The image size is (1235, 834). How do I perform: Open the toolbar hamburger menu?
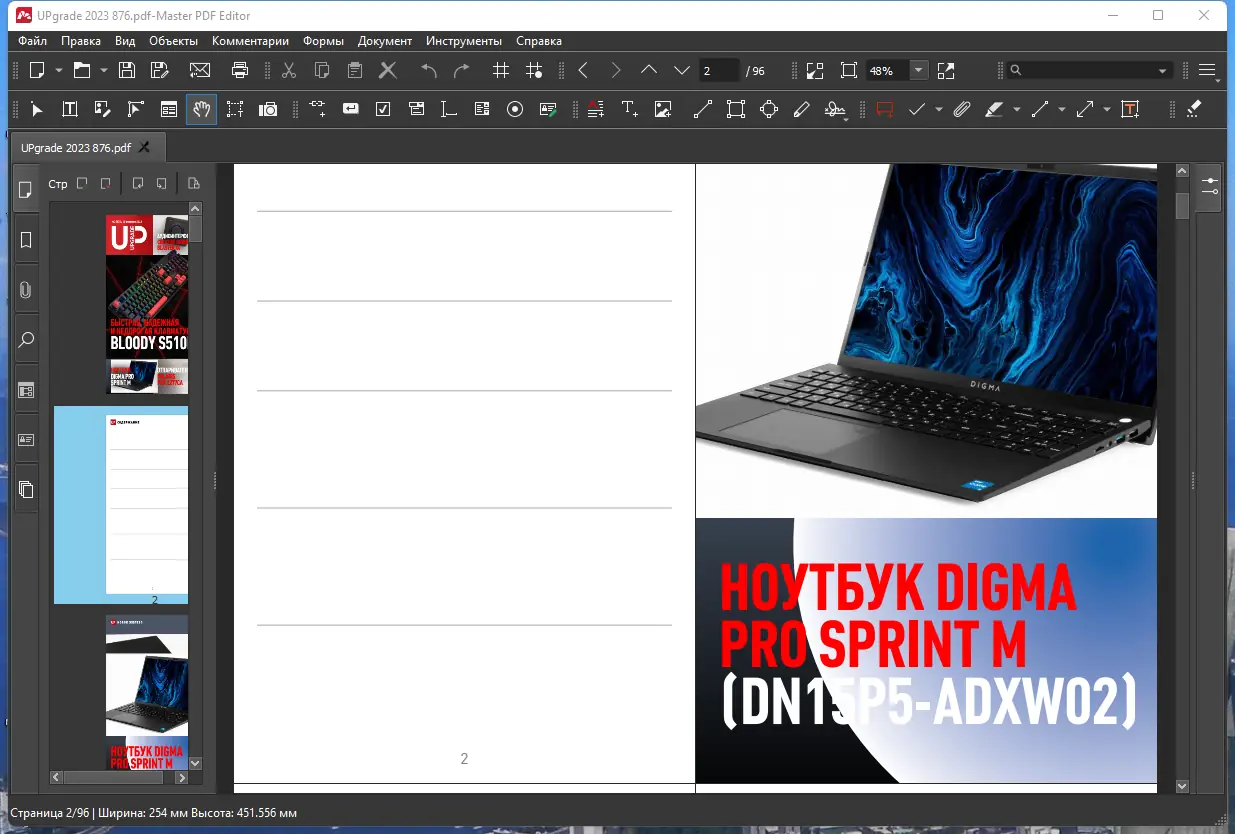click(1208, 70)
